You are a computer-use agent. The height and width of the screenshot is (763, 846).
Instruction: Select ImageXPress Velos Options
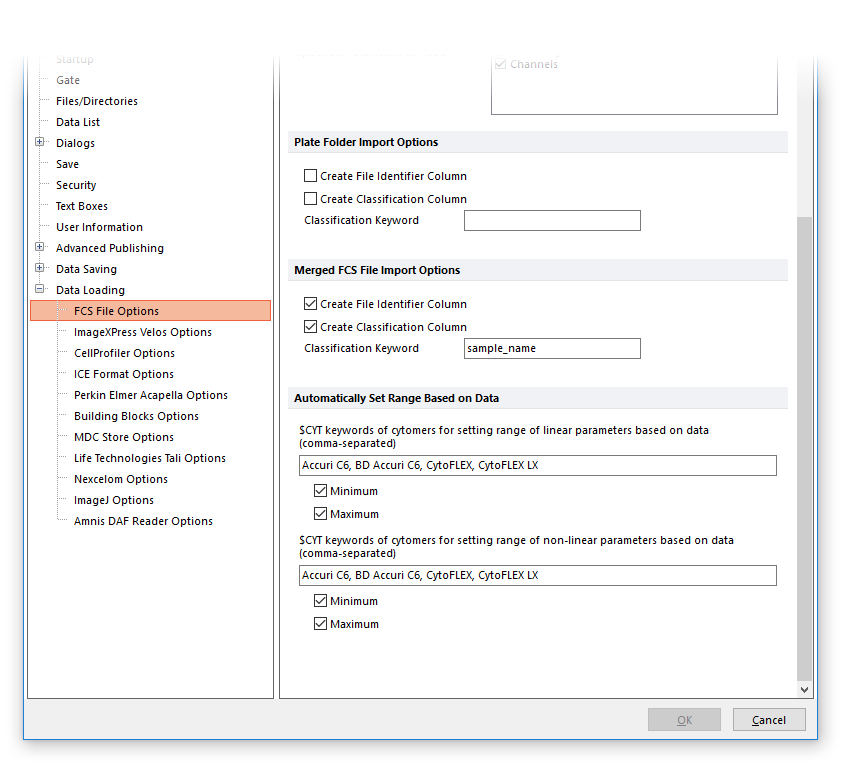click(x=142, y=332)
